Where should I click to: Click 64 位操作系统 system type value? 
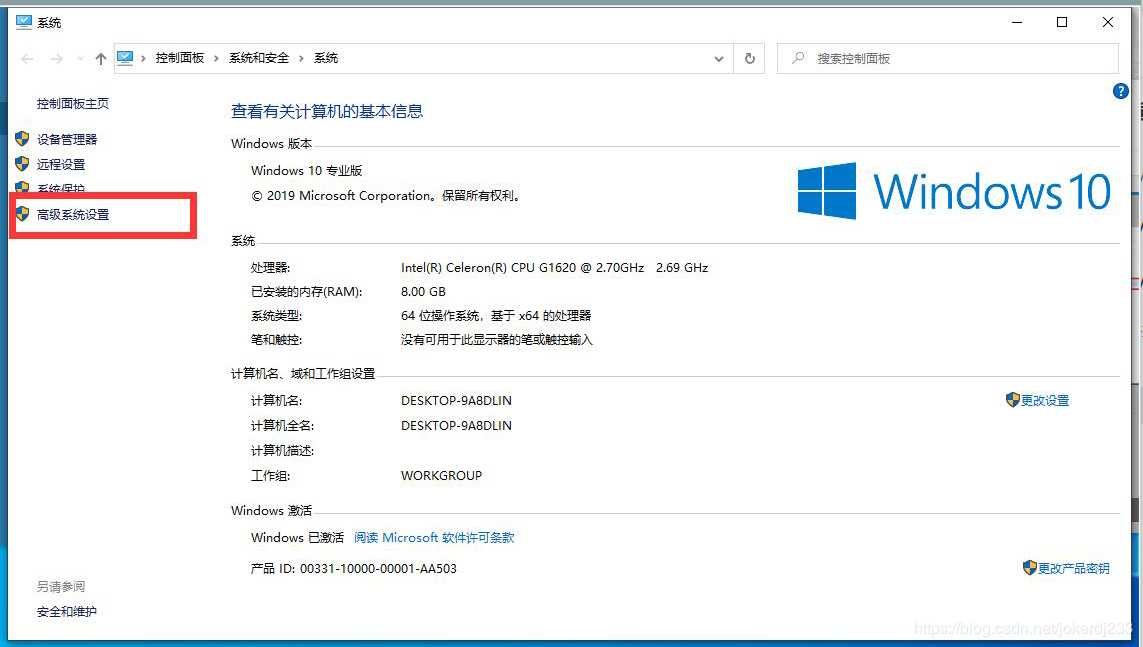tap(496, 315)
